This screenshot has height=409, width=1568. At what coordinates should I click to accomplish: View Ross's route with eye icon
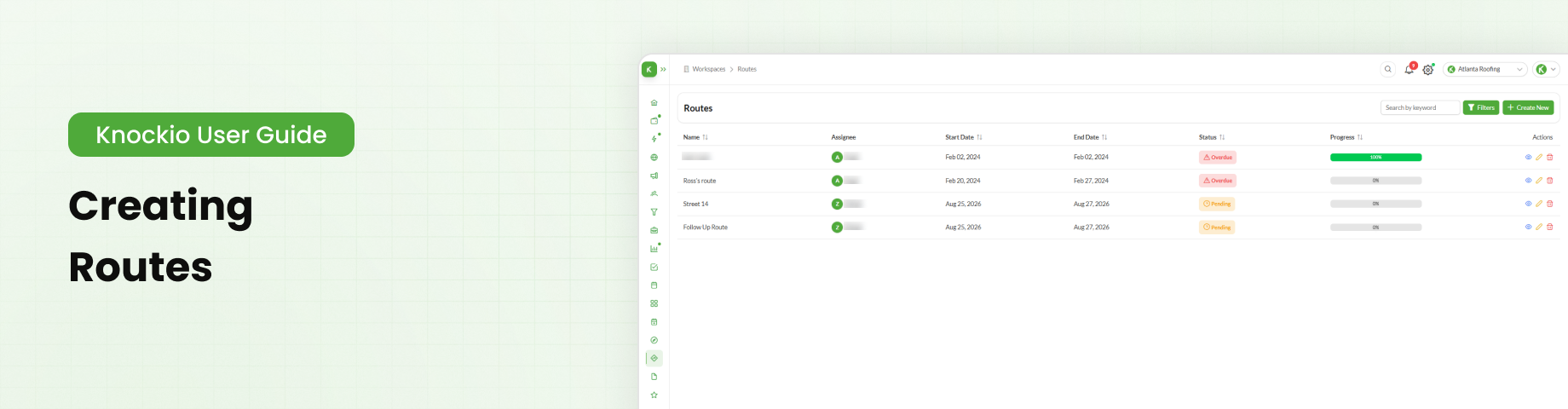click(1528, 181)
